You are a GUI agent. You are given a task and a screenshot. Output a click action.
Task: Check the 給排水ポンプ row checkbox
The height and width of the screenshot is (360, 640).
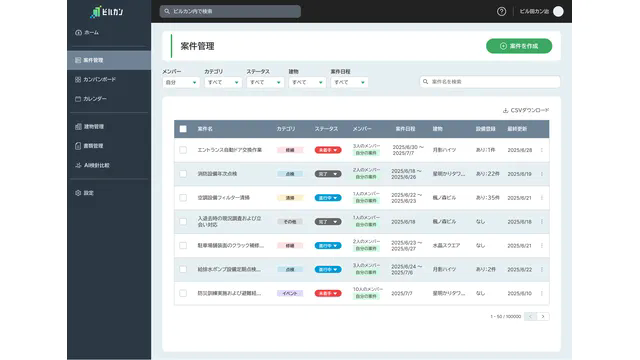pos(183,269)
